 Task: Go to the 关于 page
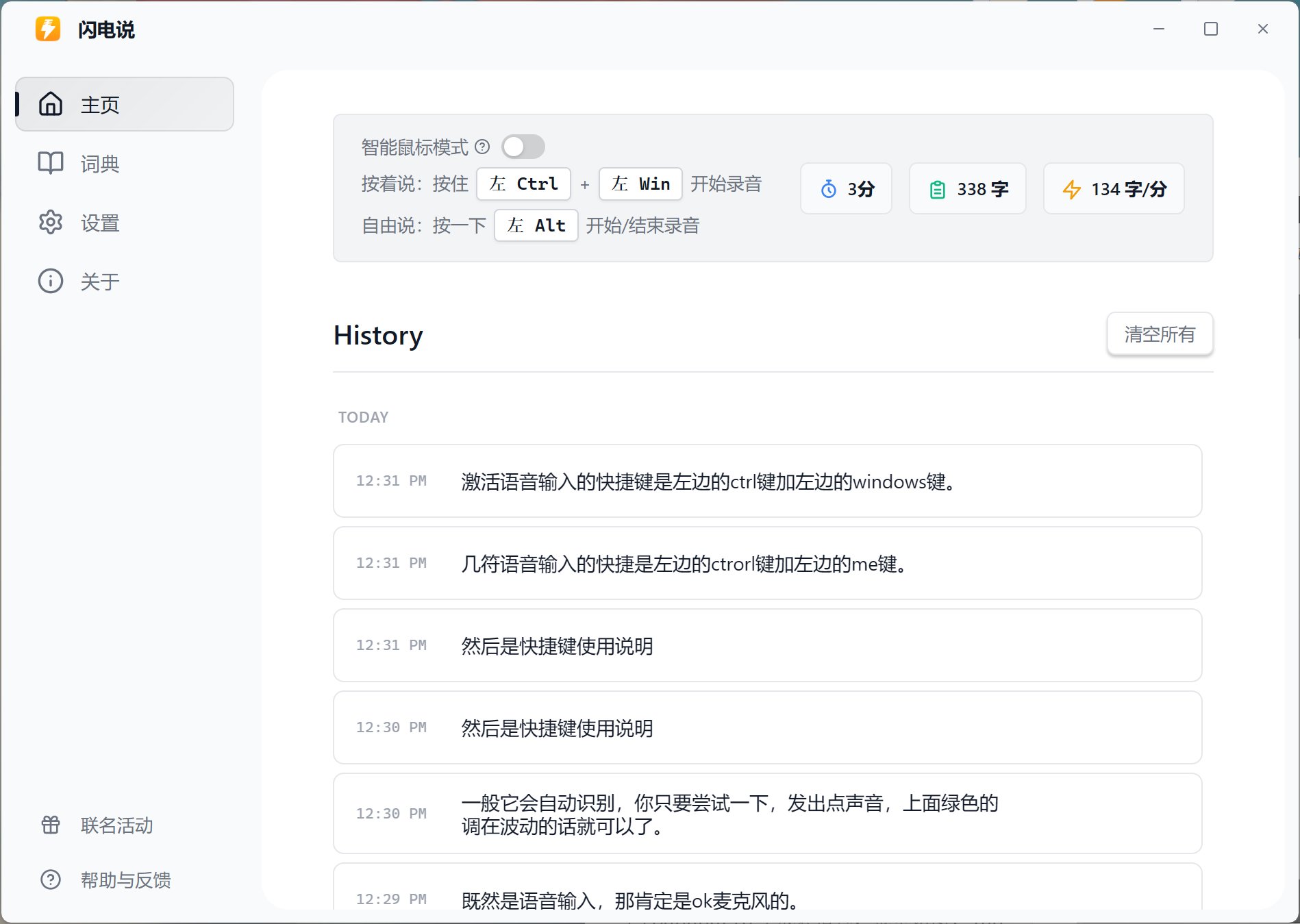100,282
